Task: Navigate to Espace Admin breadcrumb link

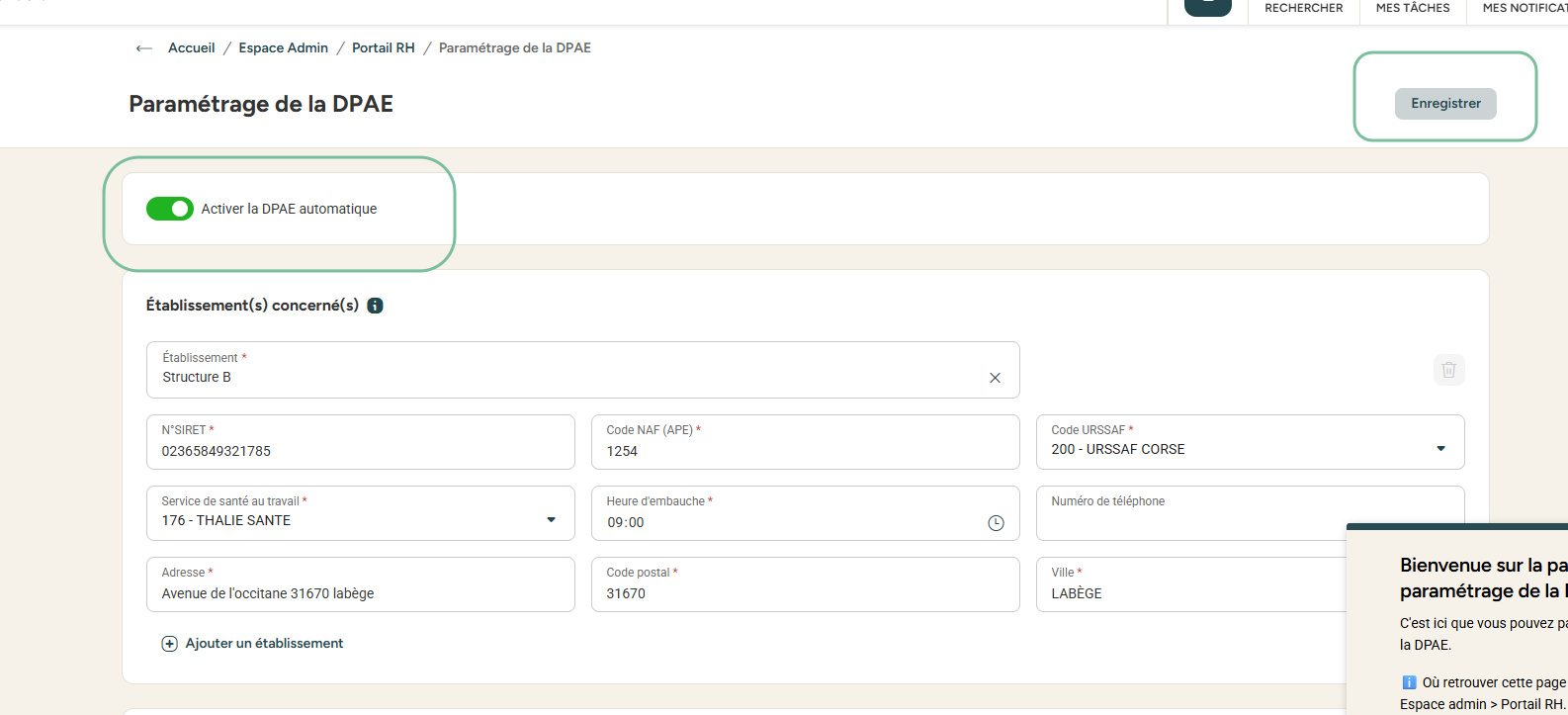Action: (283, 48)
